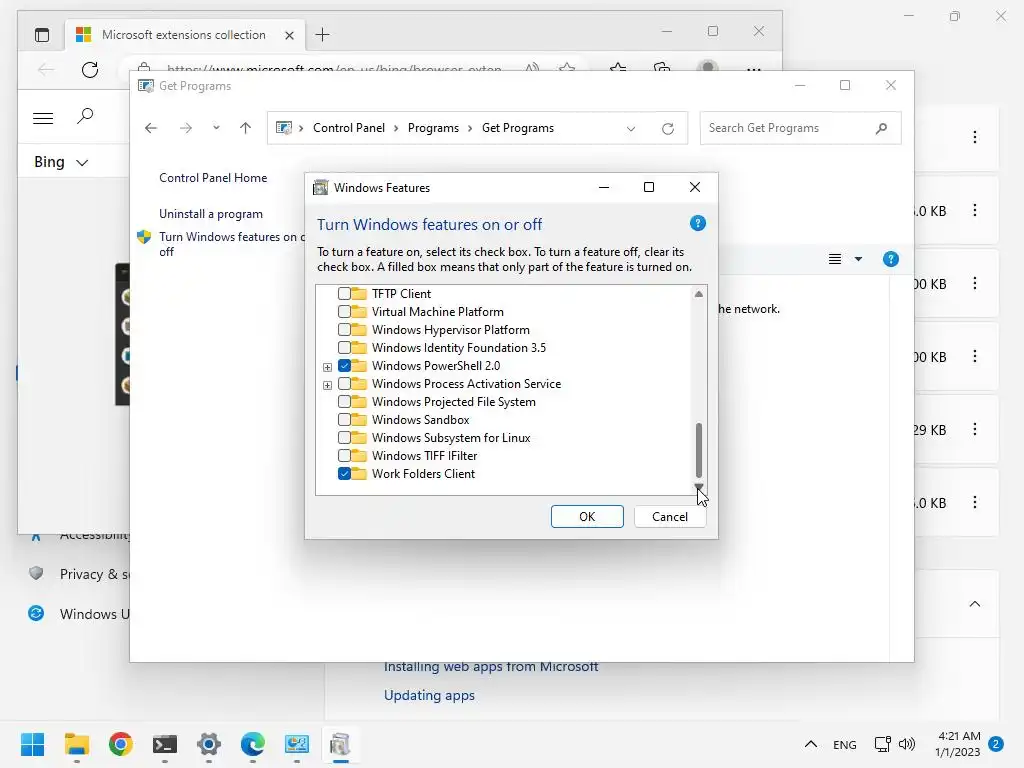Open view options dropdown arrow
This screenshot has height=768, width=1024.
pos(858,259)
